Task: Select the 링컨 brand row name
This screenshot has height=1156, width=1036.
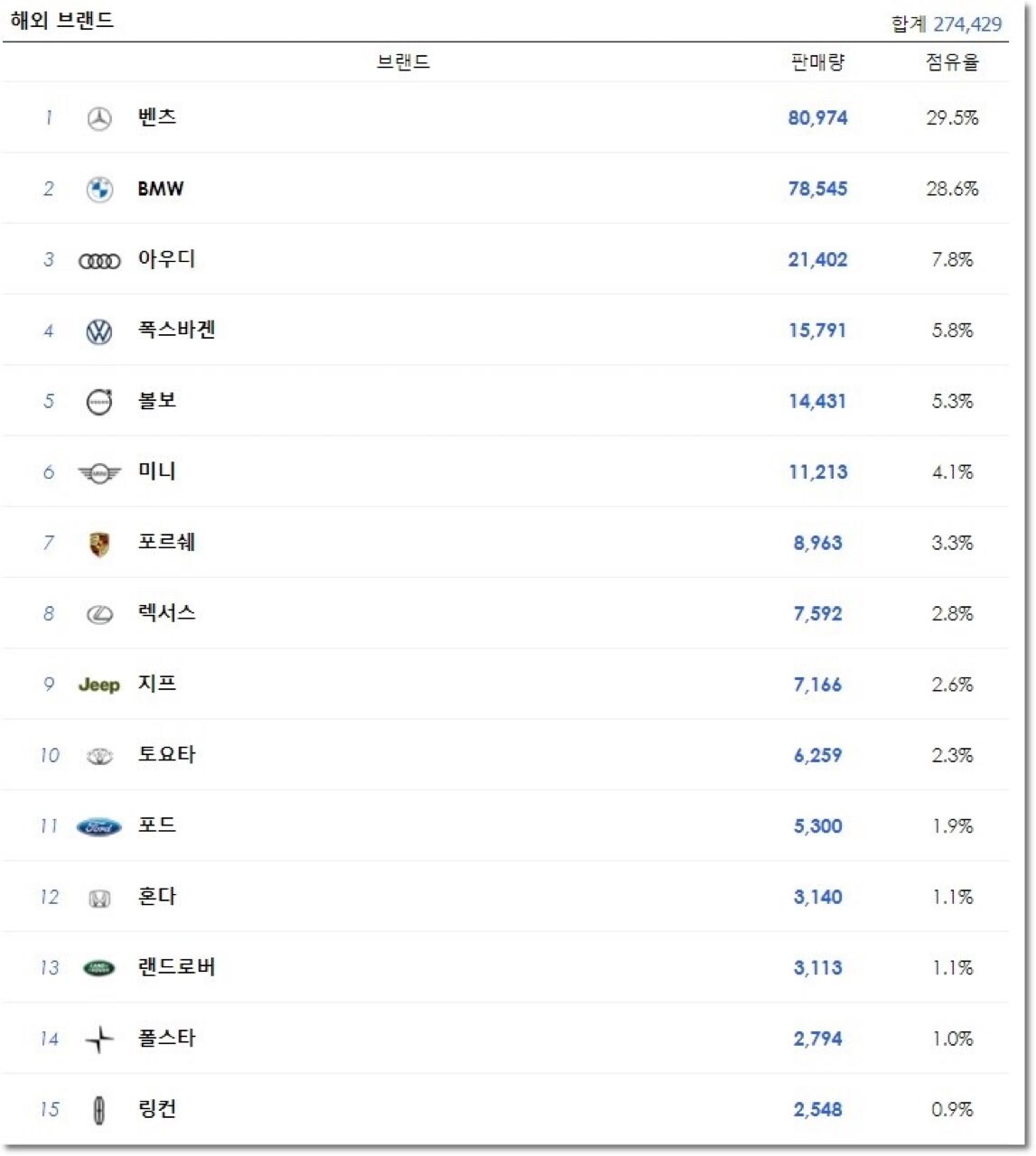Action: (x=157, y=1109)
